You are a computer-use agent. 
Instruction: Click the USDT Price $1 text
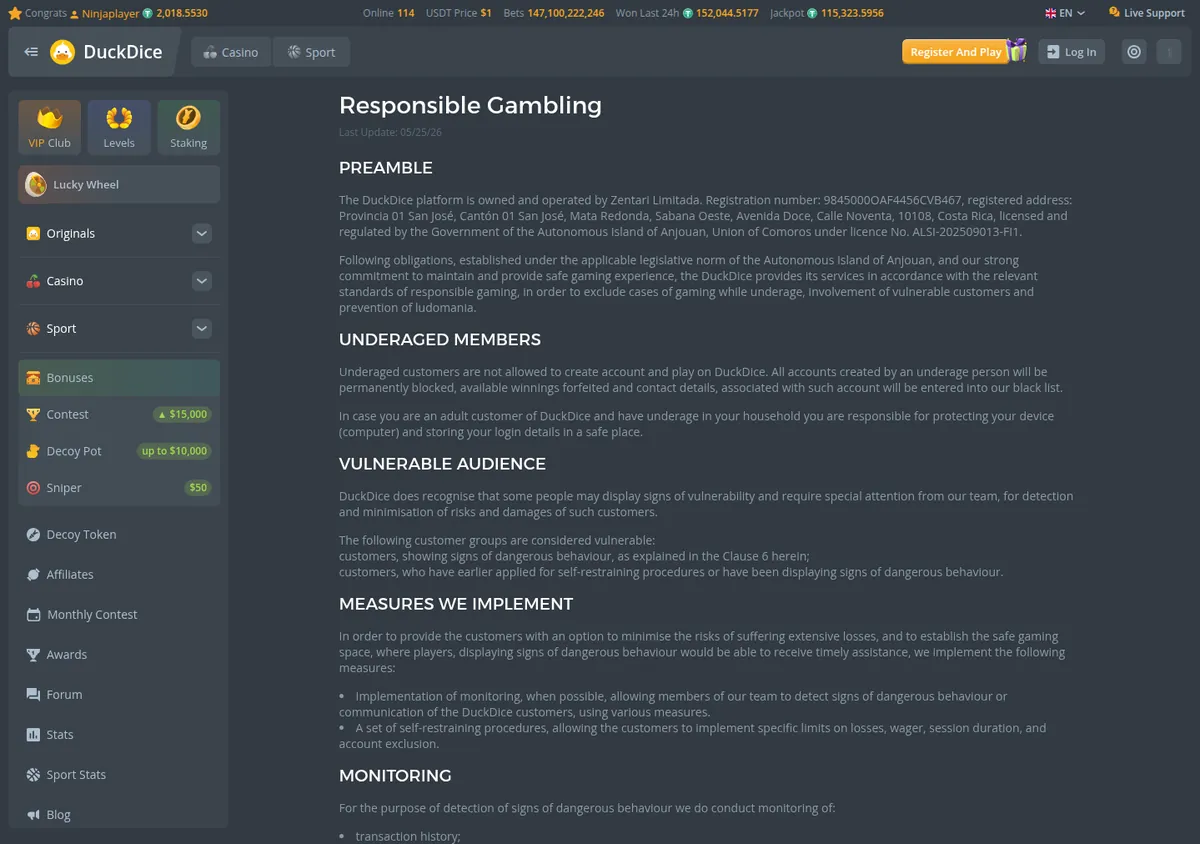click(x=458, y=14)
